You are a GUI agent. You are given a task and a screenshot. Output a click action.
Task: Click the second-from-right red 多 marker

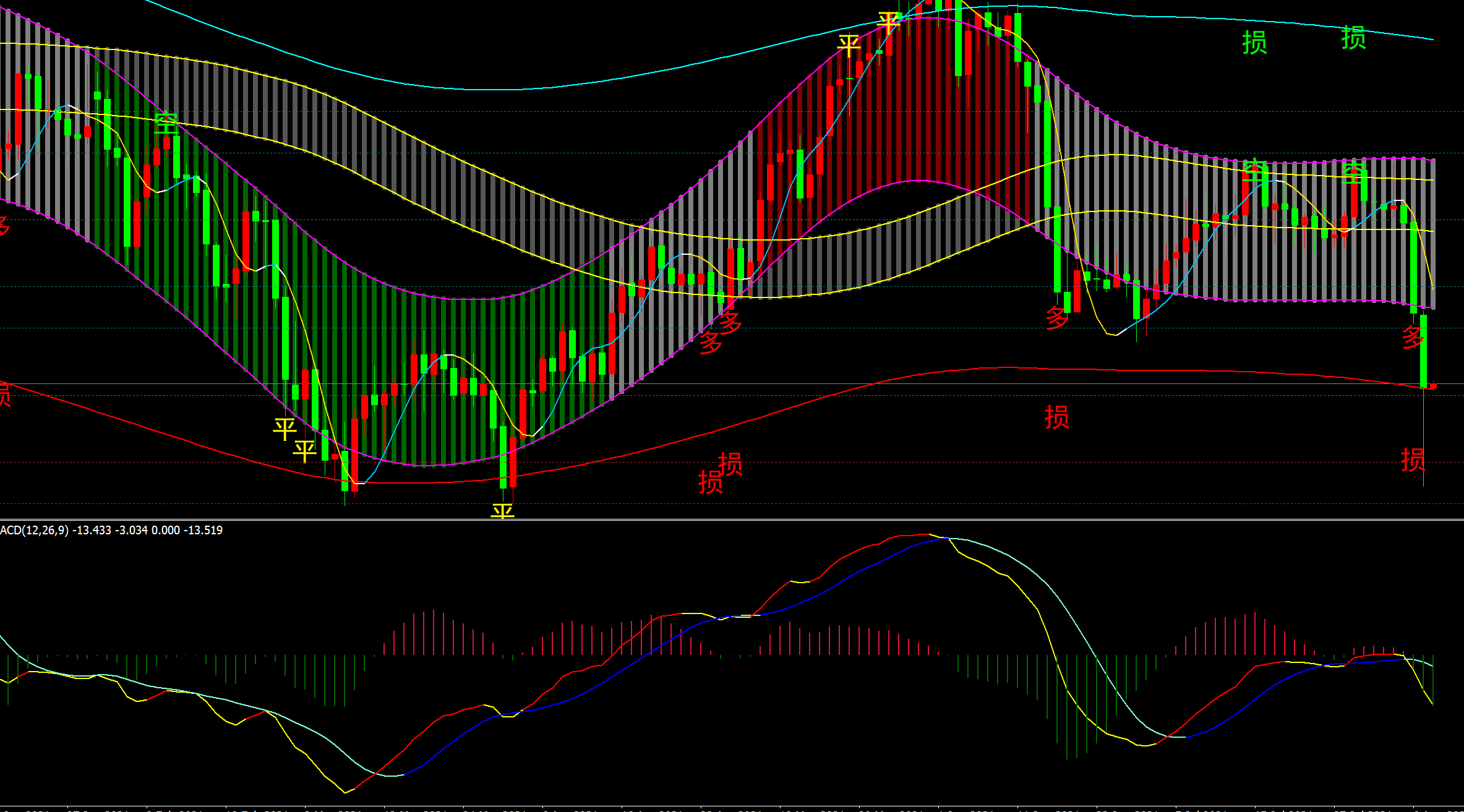coord(1057,318)
